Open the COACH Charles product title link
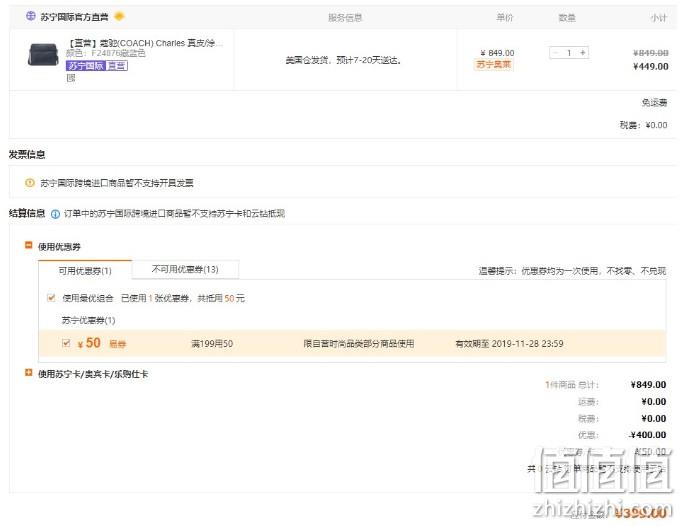 point(144,43)
